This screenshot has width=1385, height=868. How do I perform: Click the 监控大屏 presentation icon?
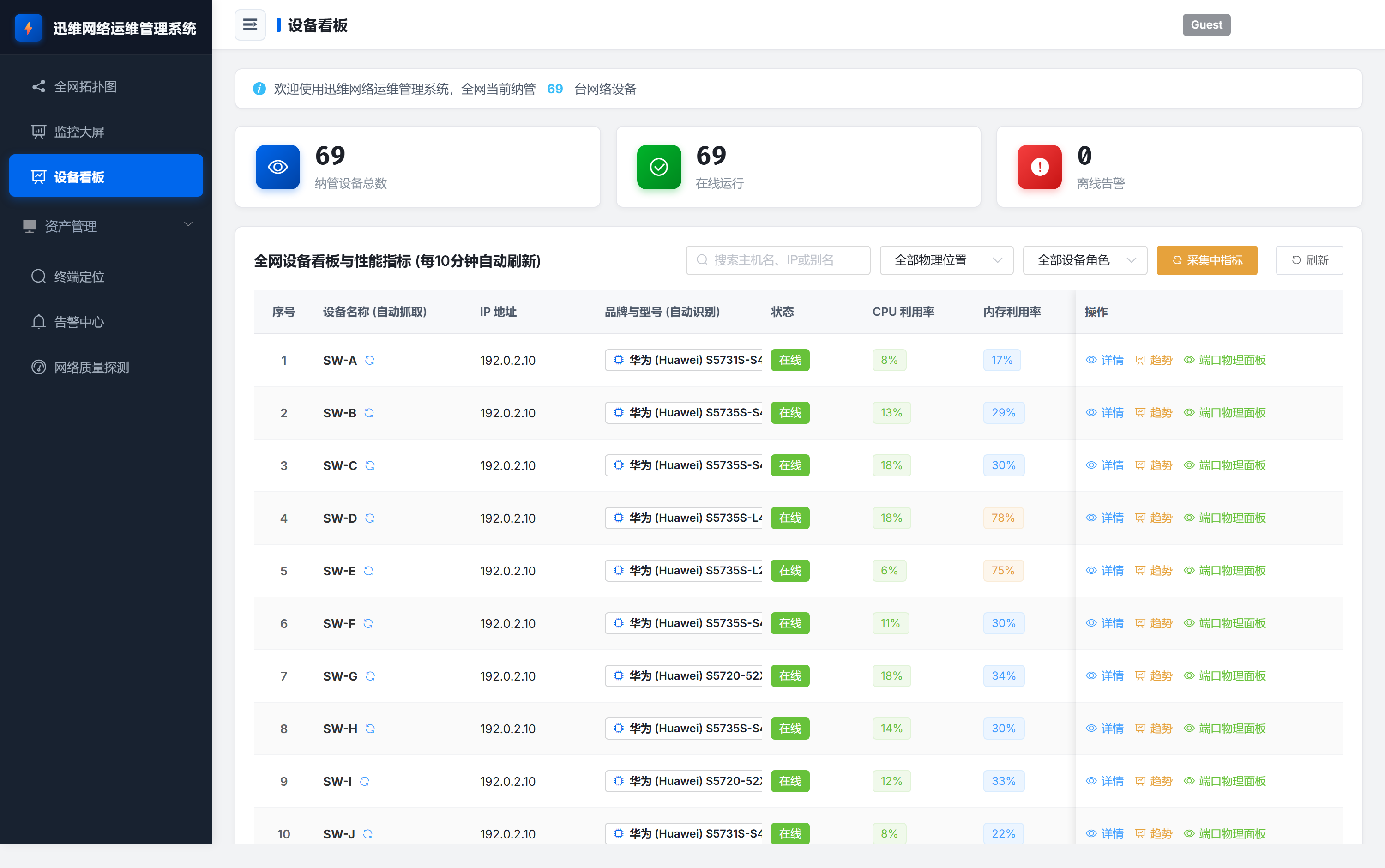(38, 132)
